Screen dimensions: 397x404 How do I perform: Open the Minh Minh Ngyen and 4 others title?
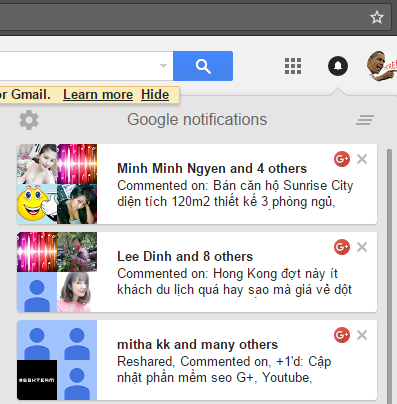[212, 169]
